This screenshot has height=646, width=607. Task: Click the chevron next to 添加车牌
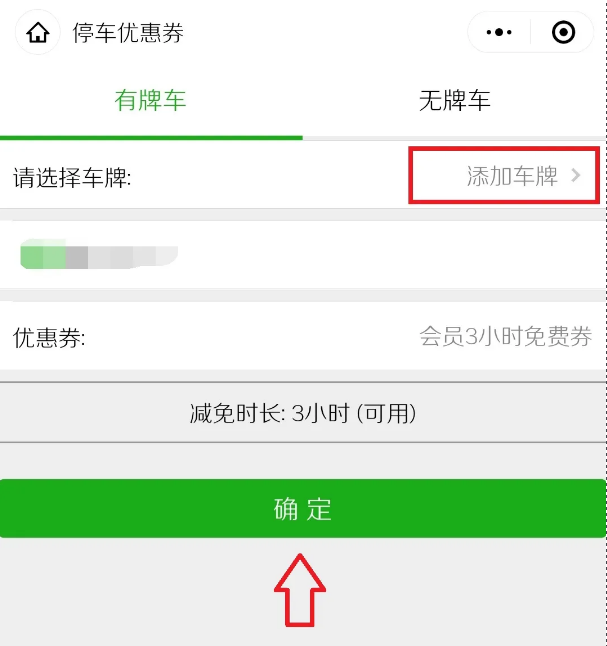[576, 176]
